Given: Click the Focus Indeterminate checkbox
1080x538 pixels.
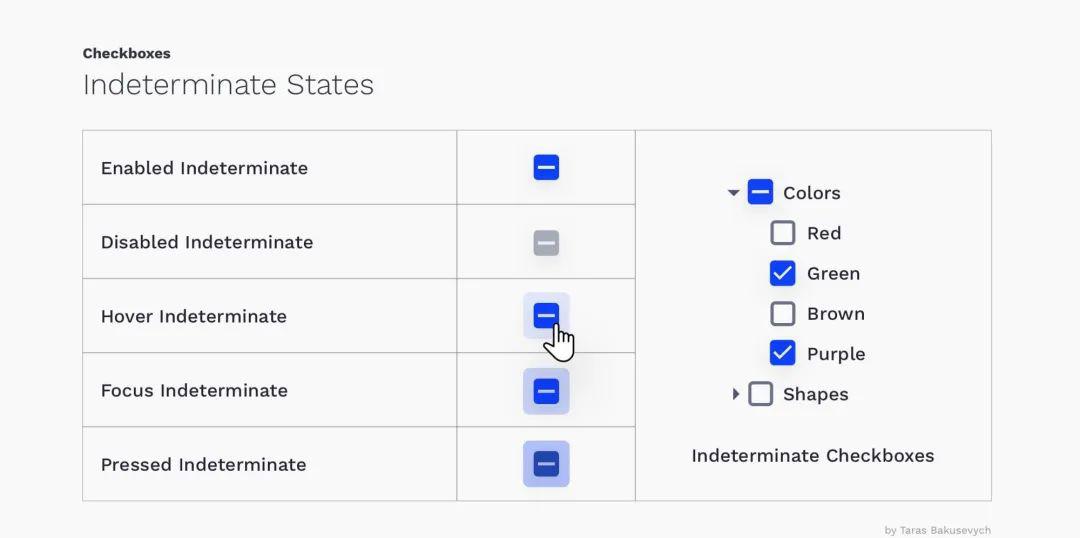Looking at the screenshot, I should click(546, 391).
